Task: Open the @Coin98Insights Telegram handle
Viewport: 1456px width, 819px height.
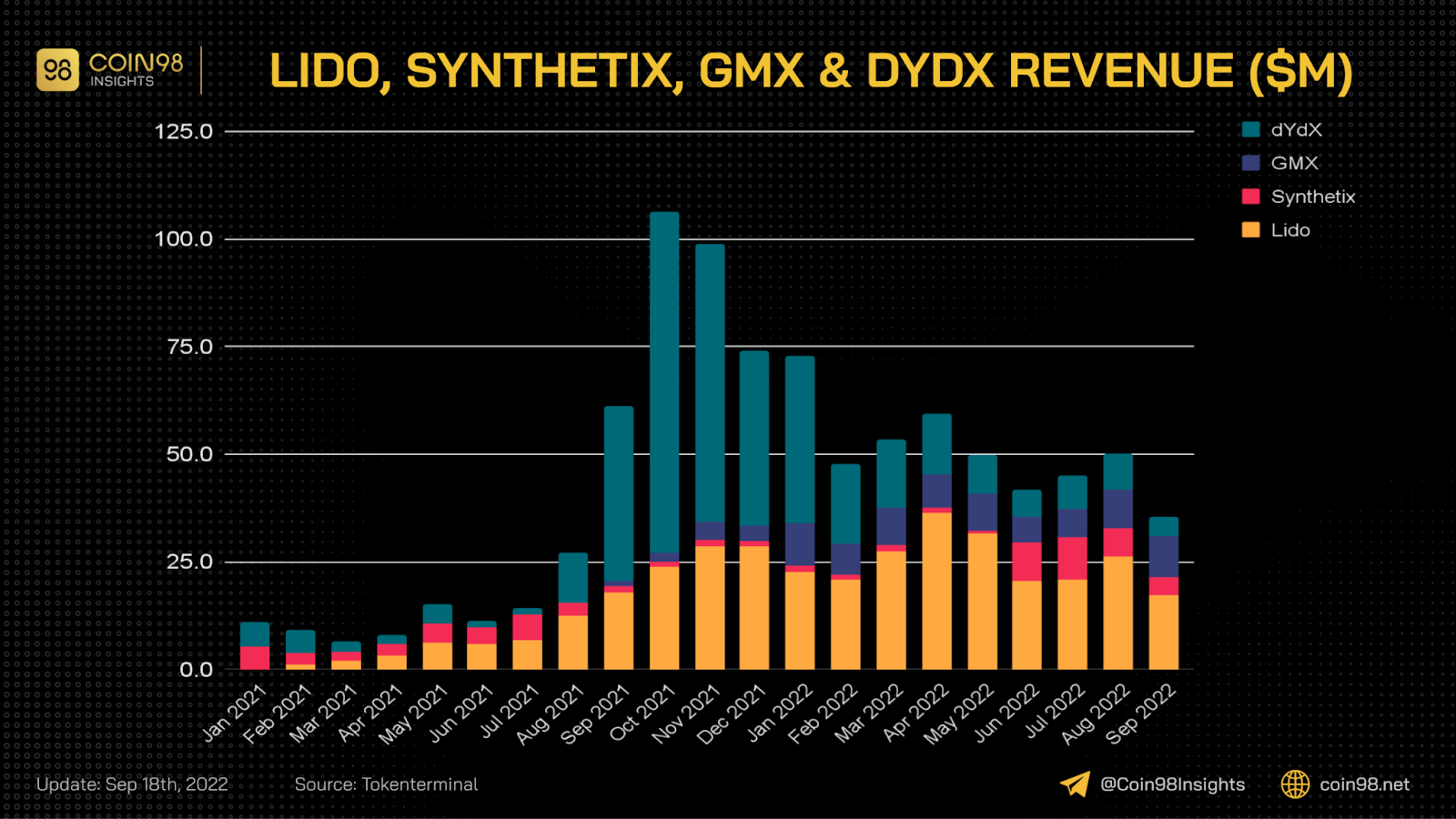Action: tap(1173, 784)
